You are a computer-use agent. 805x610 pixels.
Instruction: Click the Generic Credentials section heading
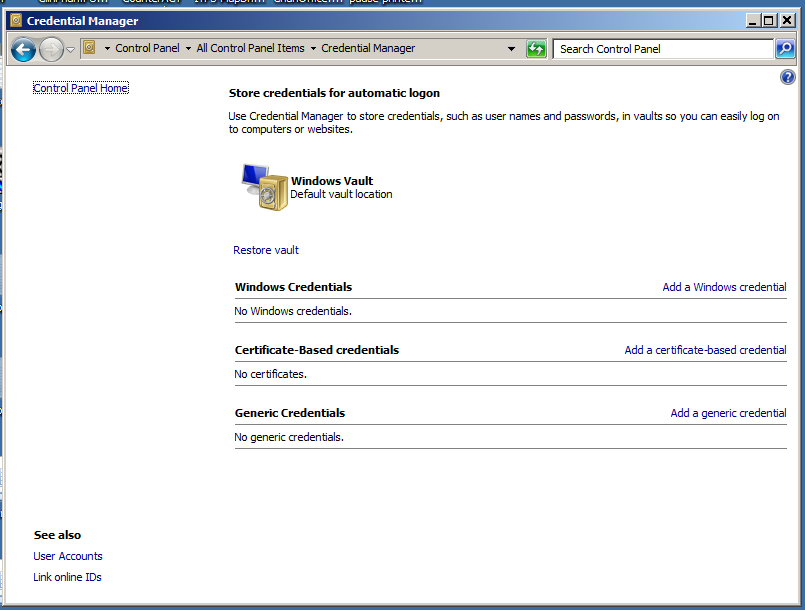(x=290, y=413)
